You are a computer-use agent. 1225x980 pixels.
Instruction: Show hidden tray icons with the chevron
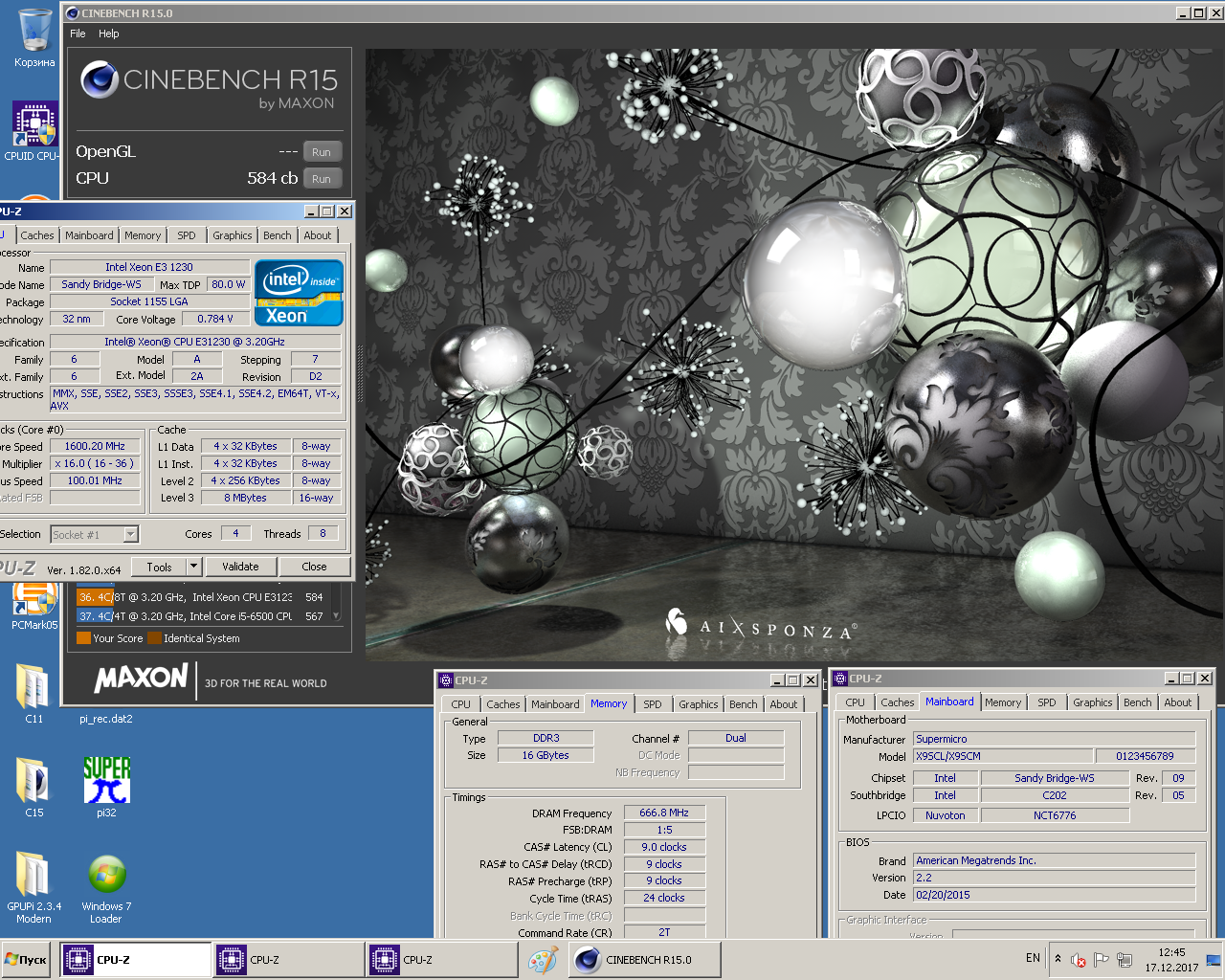[x=1058, y=959]
